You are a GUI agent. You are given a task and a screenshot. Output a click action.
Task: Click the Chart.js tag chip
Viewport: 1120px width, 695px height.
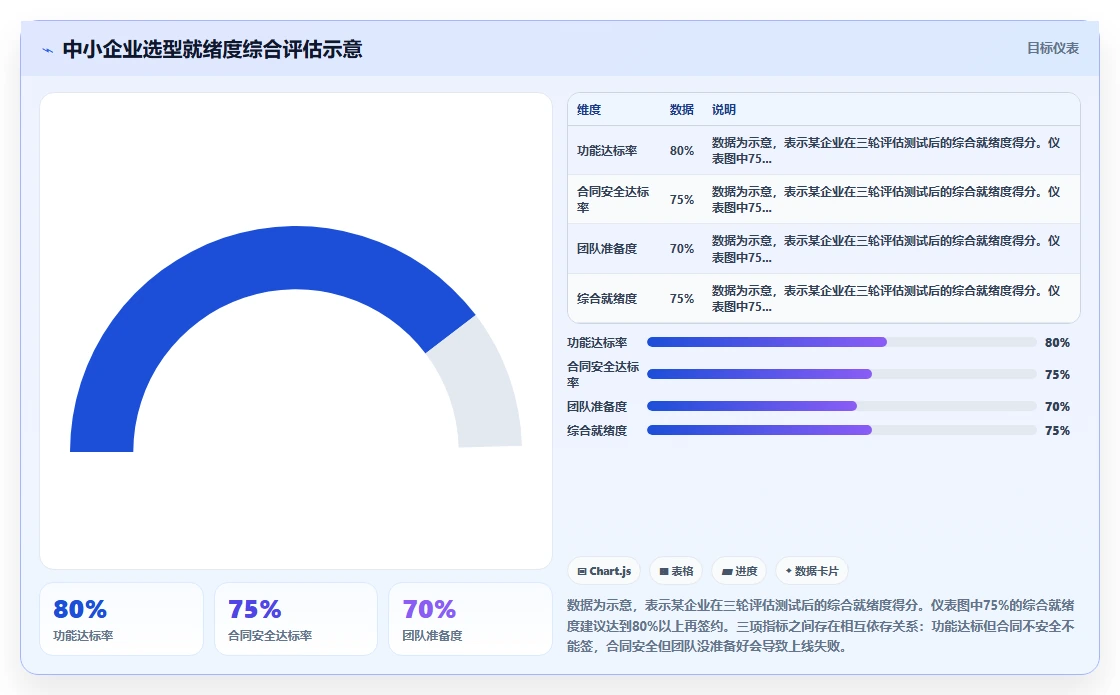(x=604, y=571)
